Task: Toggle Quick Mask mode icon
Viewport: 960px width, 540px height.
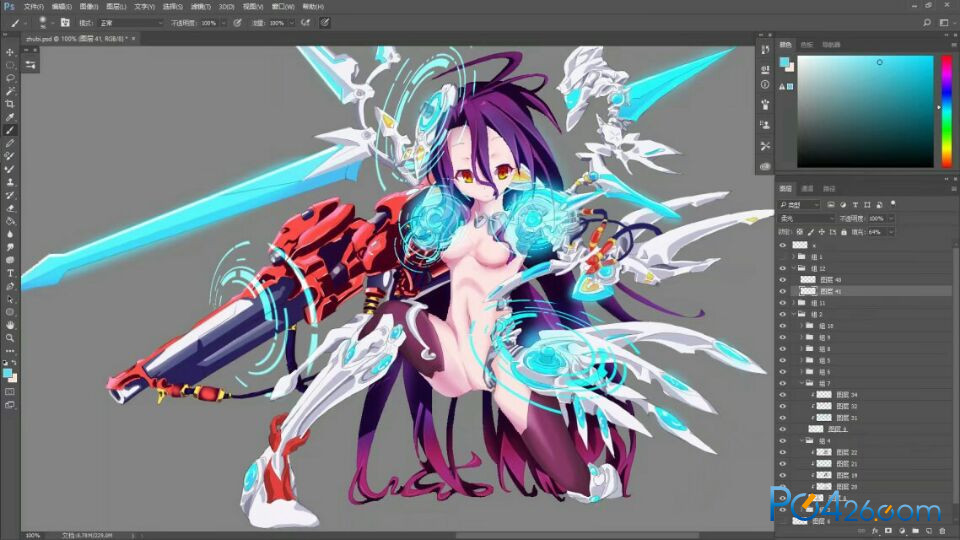Action: click(x=10, y=391)
